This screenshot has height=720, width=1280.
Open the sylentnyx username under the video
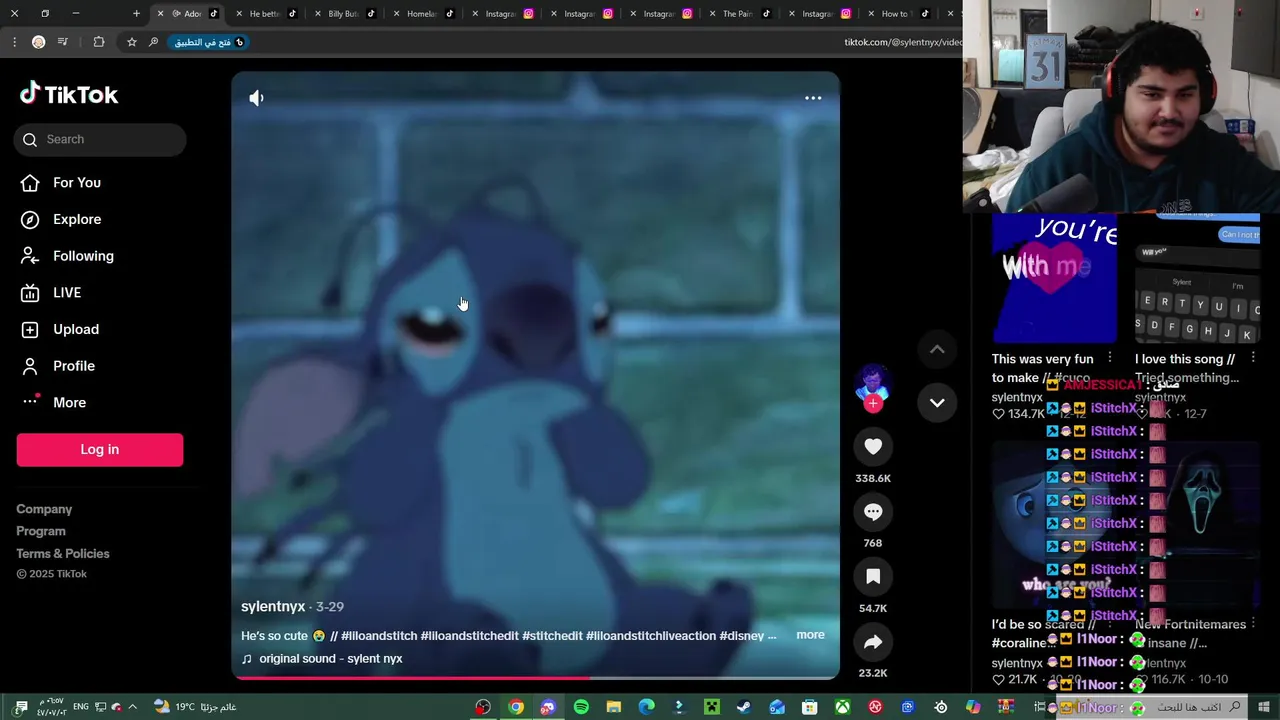click(x=273, y=607)
